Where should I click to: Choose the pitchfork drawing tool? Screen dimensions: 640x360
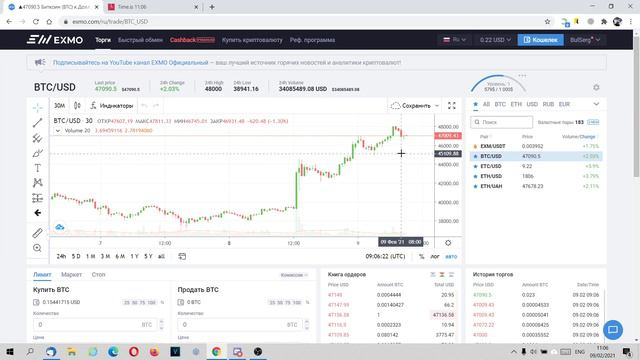(x=38, y=138)
